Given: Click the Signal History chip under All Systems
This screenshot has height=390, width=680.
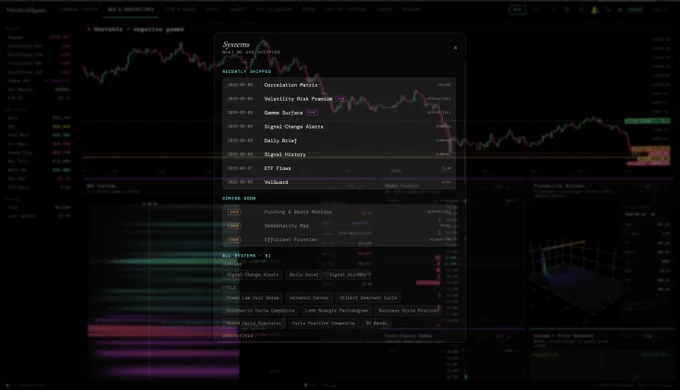Looking at the screenshot, I should [x=348, y=275].
